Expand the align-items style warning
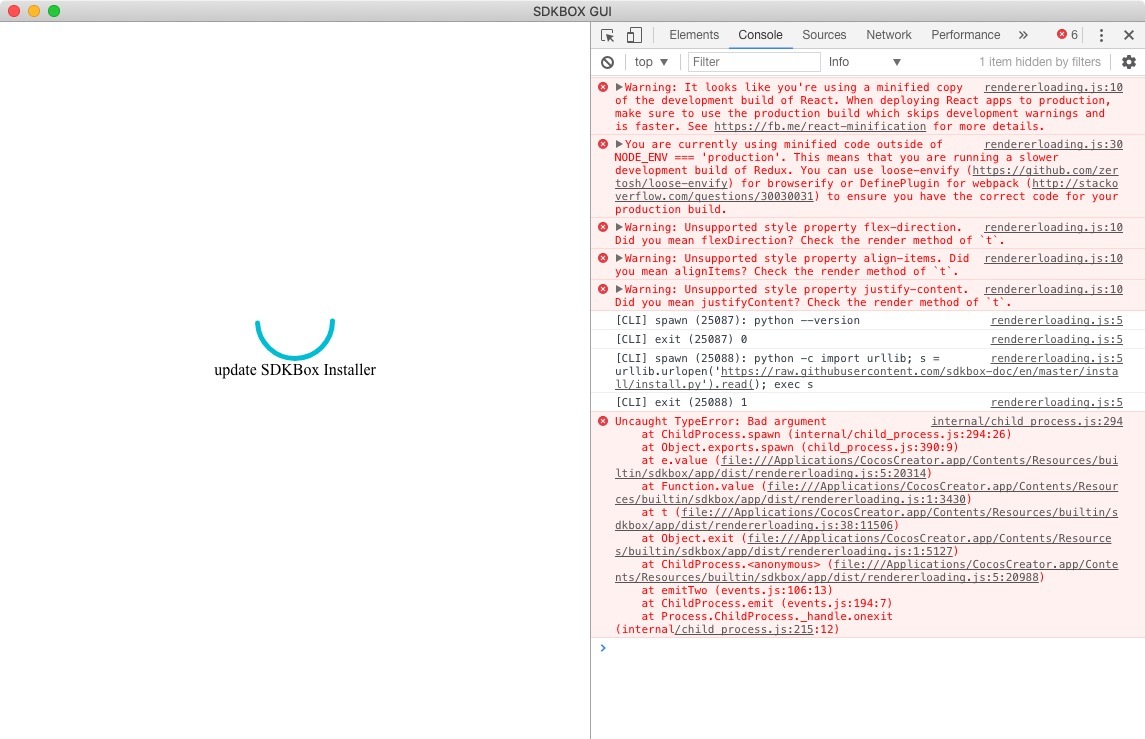 [619, 258]
